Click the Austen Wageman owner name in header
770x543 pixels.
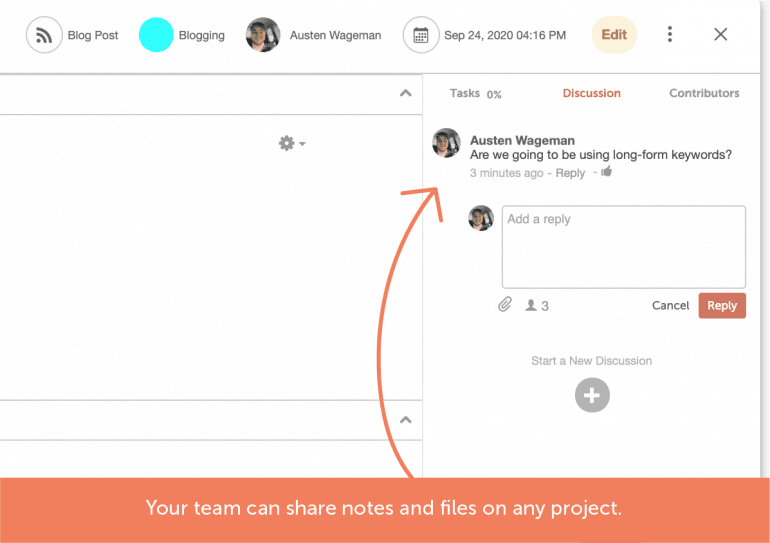(x=335, y=35)
